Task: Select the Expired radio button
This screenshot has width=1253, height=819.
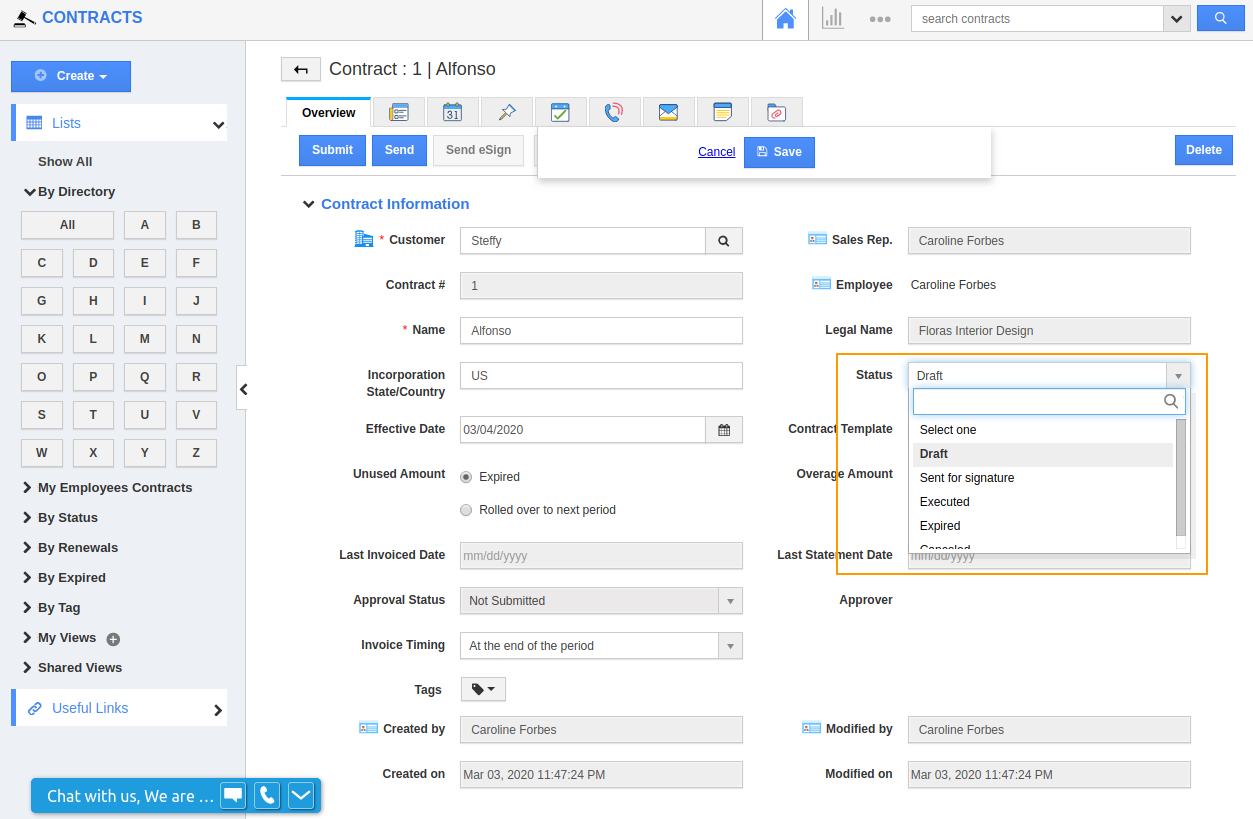Action: [x=465, y=477]
